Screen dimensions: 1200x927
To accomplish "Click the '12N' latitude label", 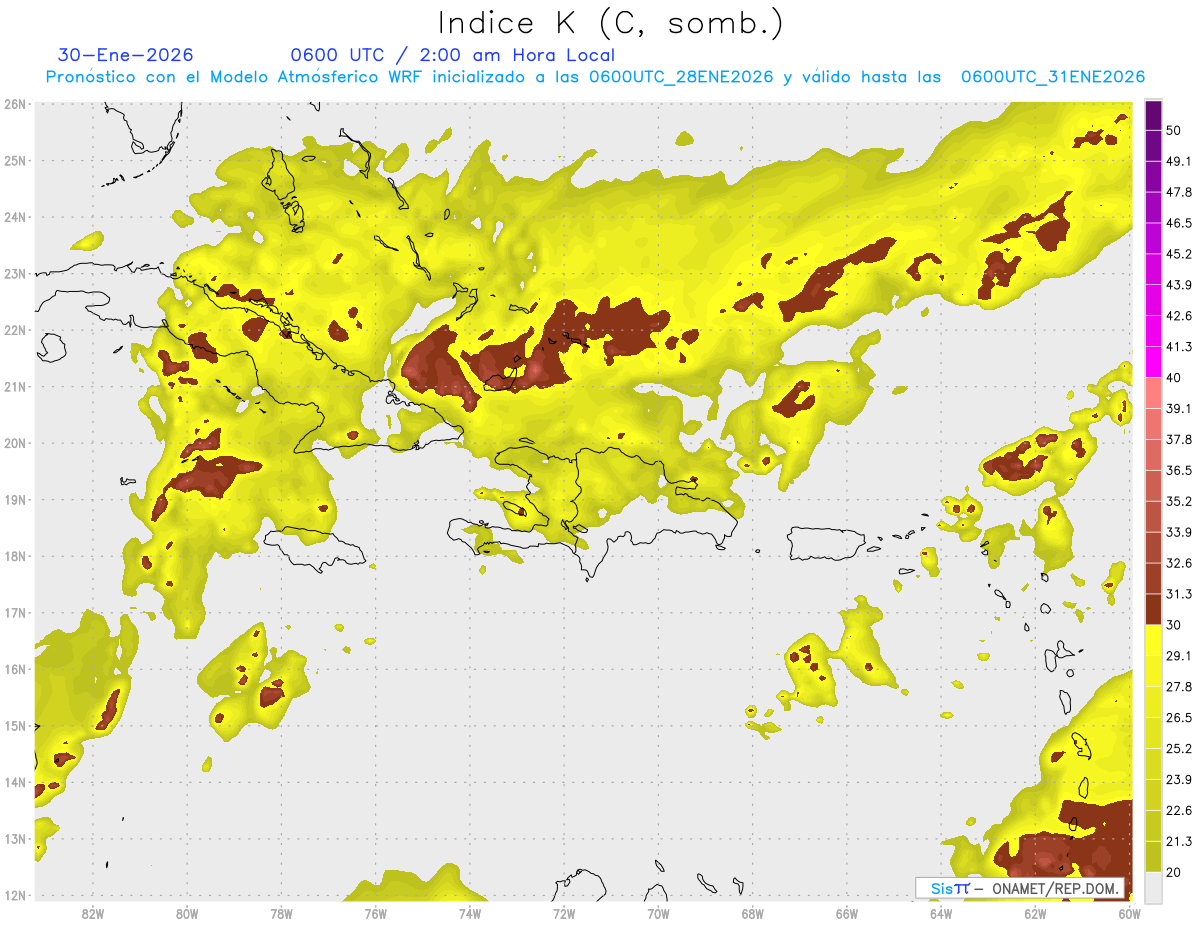I will pyautogui.click(x=14, y=895).
